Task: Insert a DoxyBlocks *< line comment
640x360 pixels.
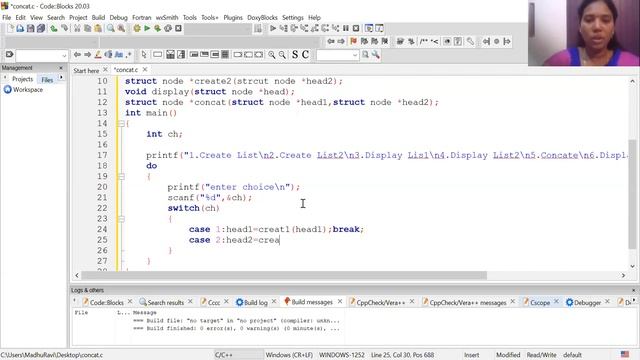Action: (x=435, y=41)
